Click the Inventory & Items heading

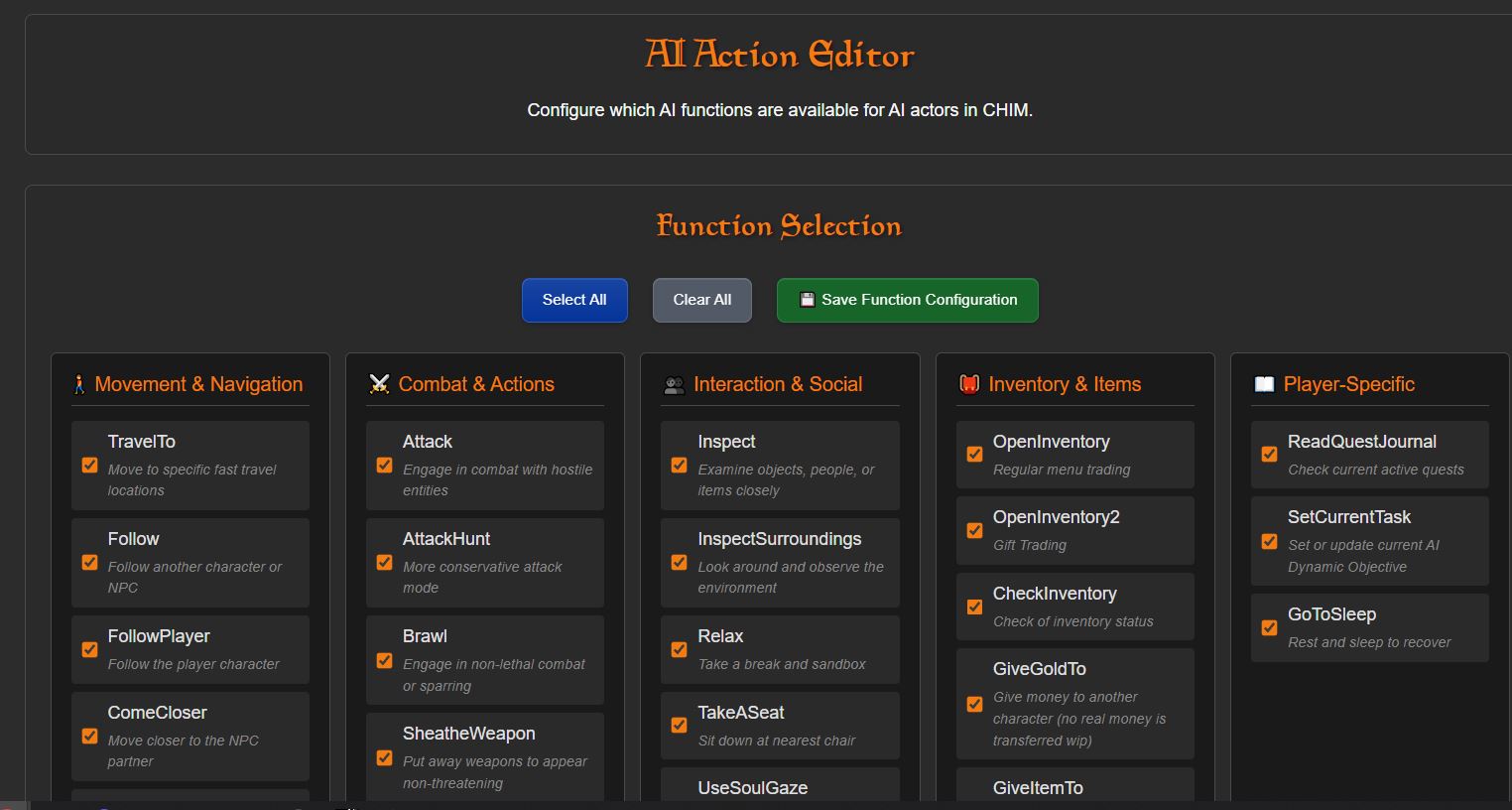(1065, 384)
